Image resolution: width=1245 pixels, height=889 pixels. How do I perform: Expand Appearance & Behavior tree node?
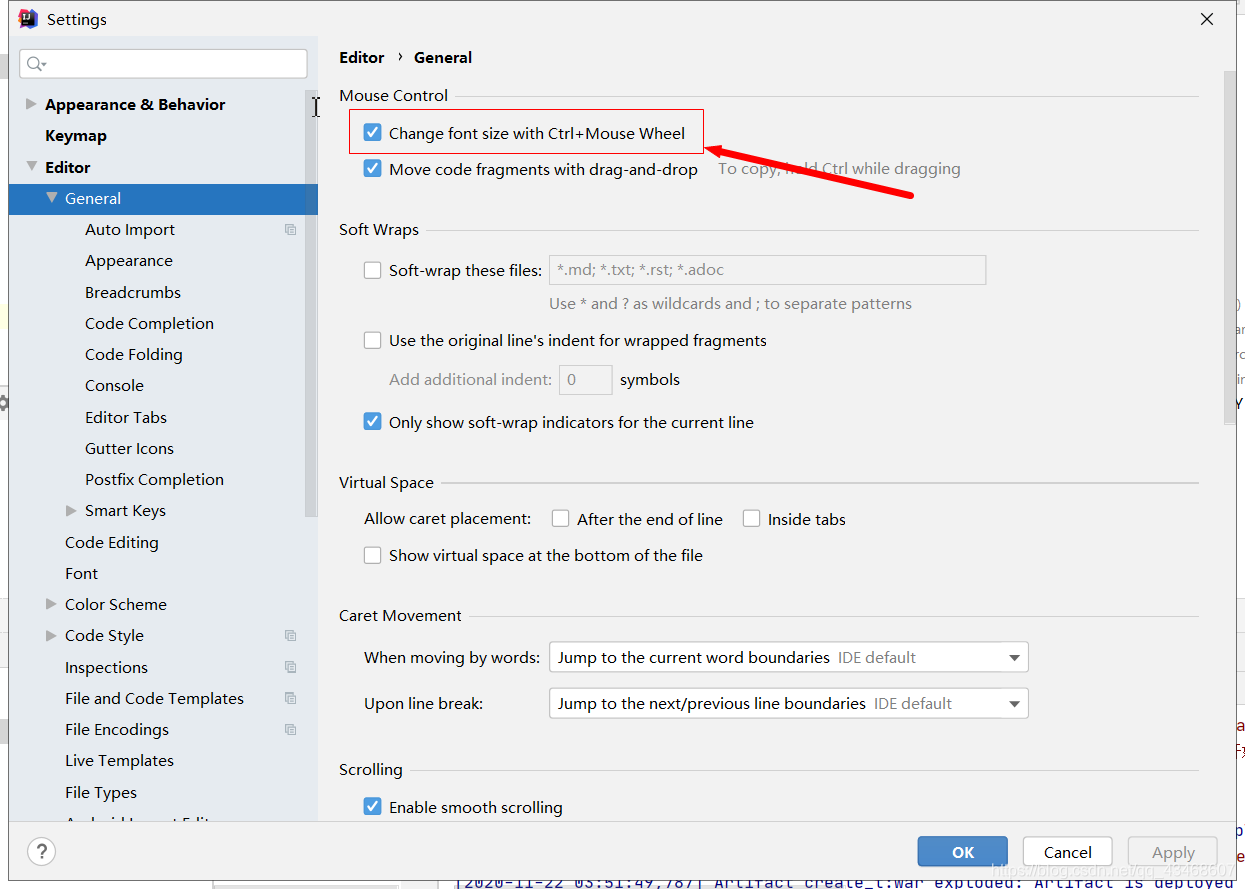(31, 104)
